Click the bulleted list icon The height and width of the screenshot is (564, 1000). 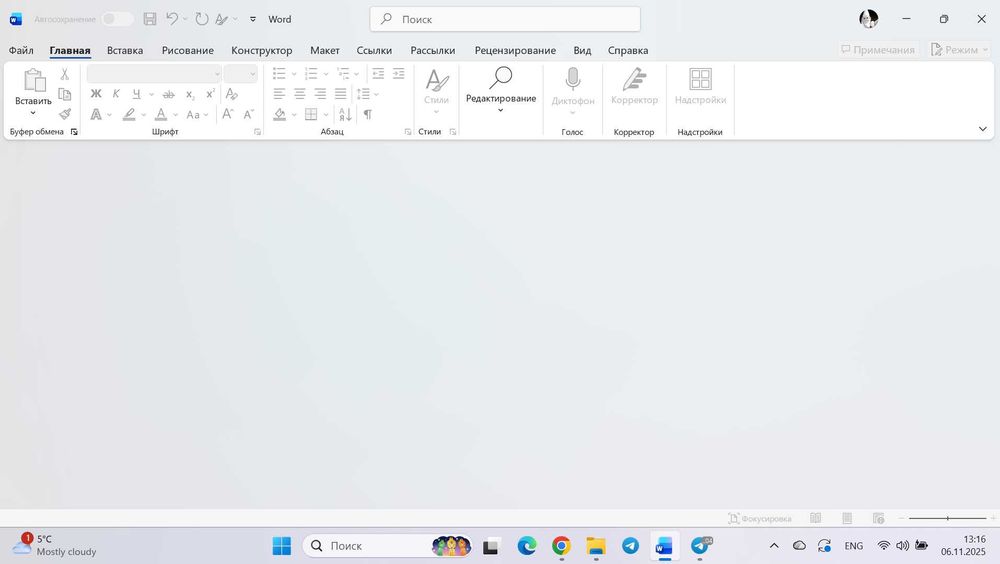point(279,73)
